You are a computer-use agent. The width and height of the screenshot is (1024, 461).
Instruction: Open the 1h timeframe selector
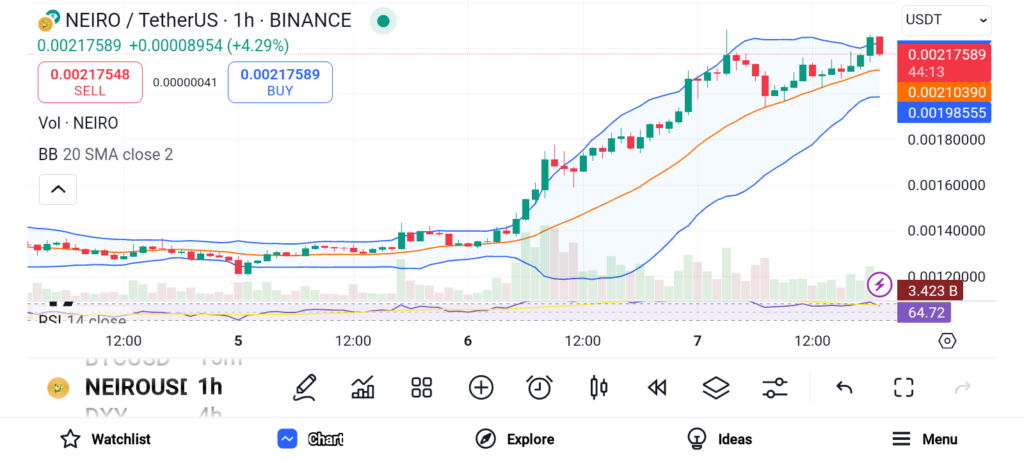coord(210,387)
